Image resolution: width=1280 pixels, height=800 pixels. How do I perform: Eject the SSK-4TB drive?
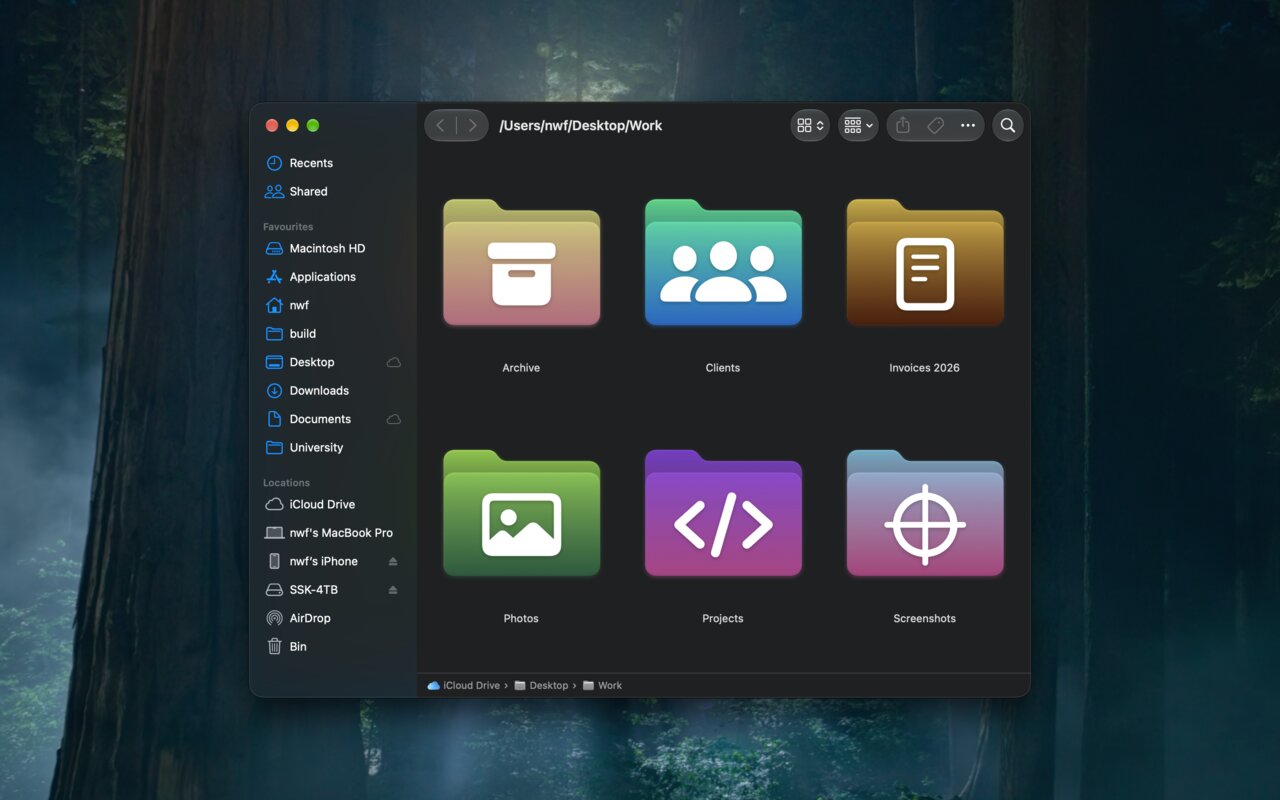pyautogui.click(x=393, y=590)
